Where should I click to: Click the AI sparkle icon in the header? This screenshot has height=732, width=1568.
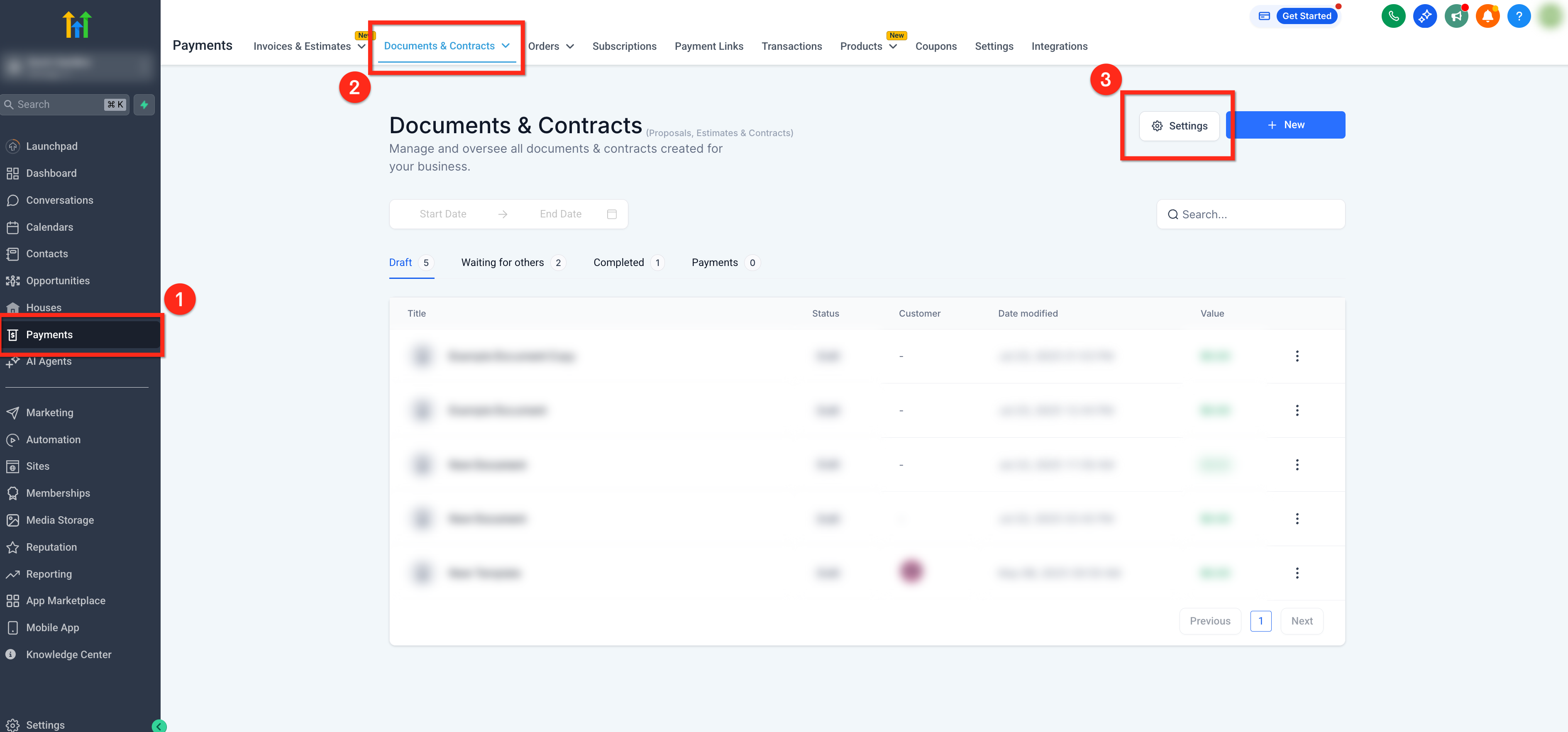tap(1424, 17)
